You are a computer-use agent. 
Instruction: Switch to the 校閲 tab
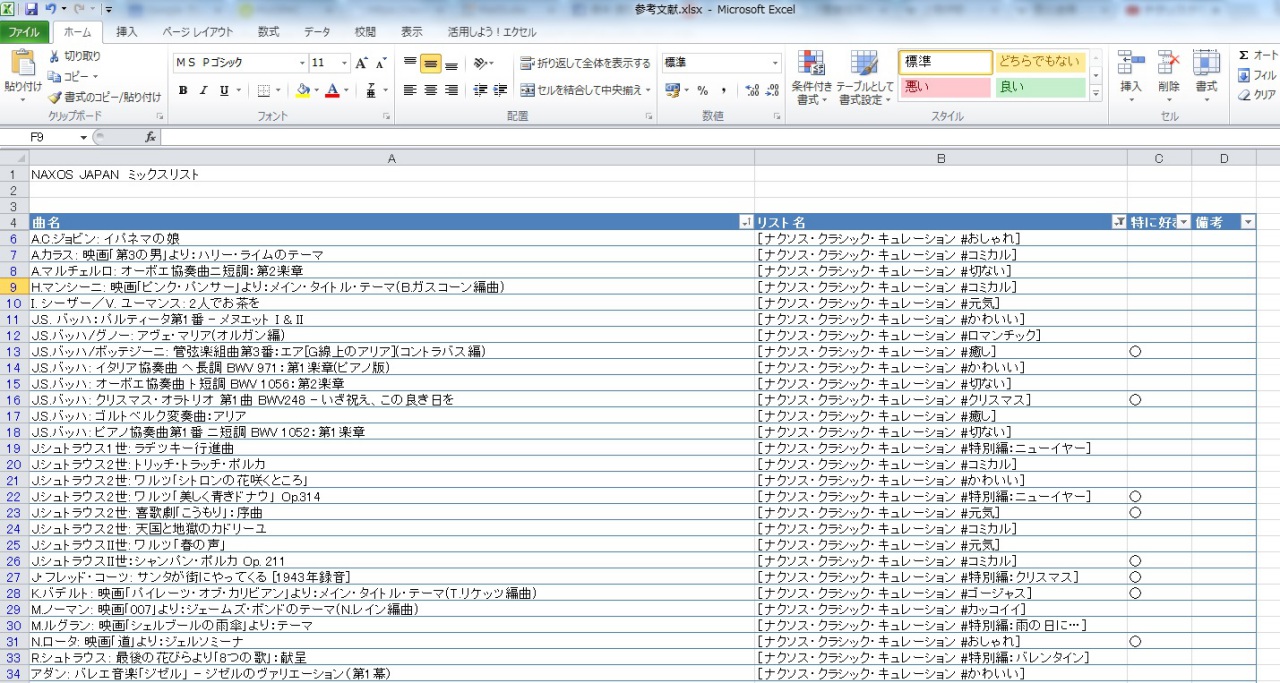coord(365,32)
